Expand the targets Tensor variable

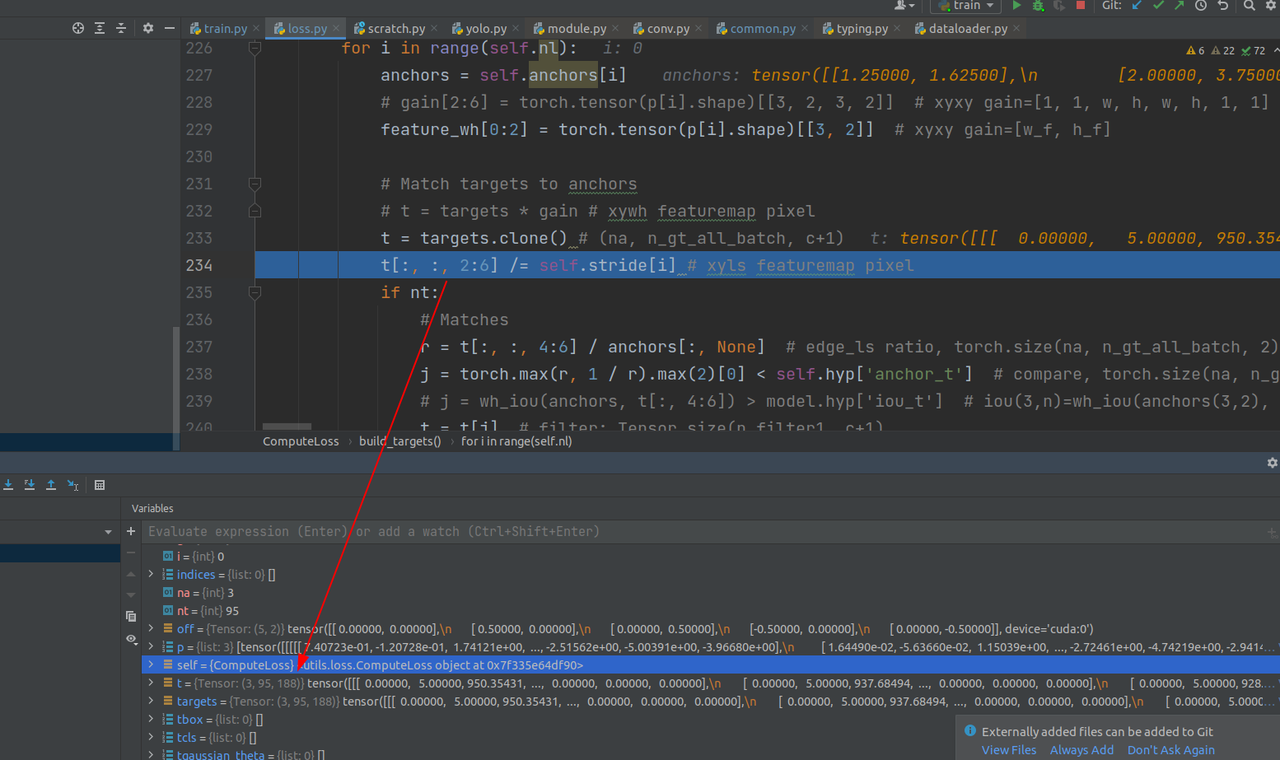(x=151, y=701)
